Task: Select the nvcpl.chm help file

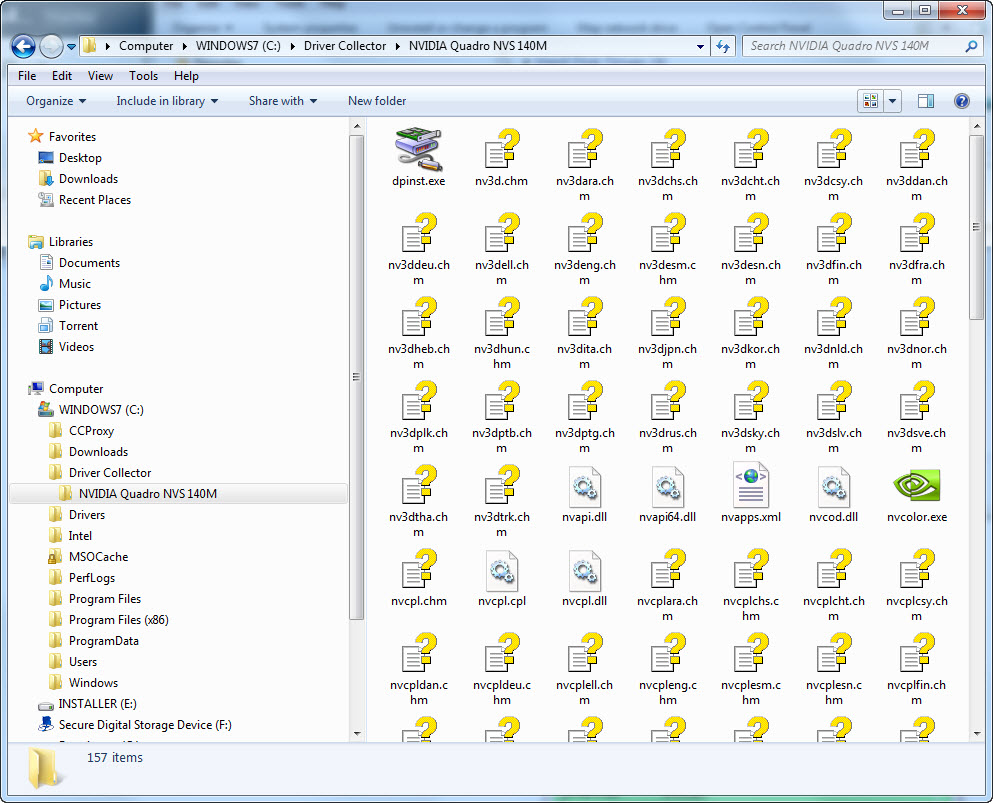Action: (419, 570)
